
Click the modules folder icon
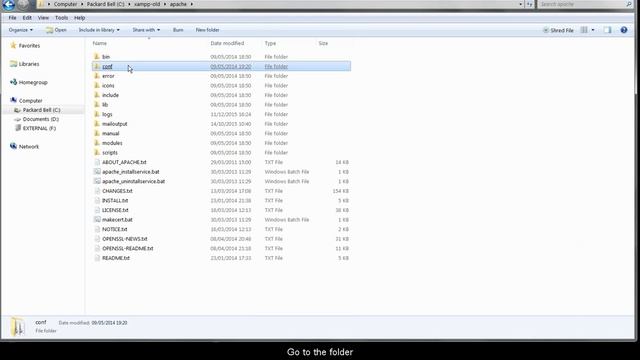(x=97, y=143)
